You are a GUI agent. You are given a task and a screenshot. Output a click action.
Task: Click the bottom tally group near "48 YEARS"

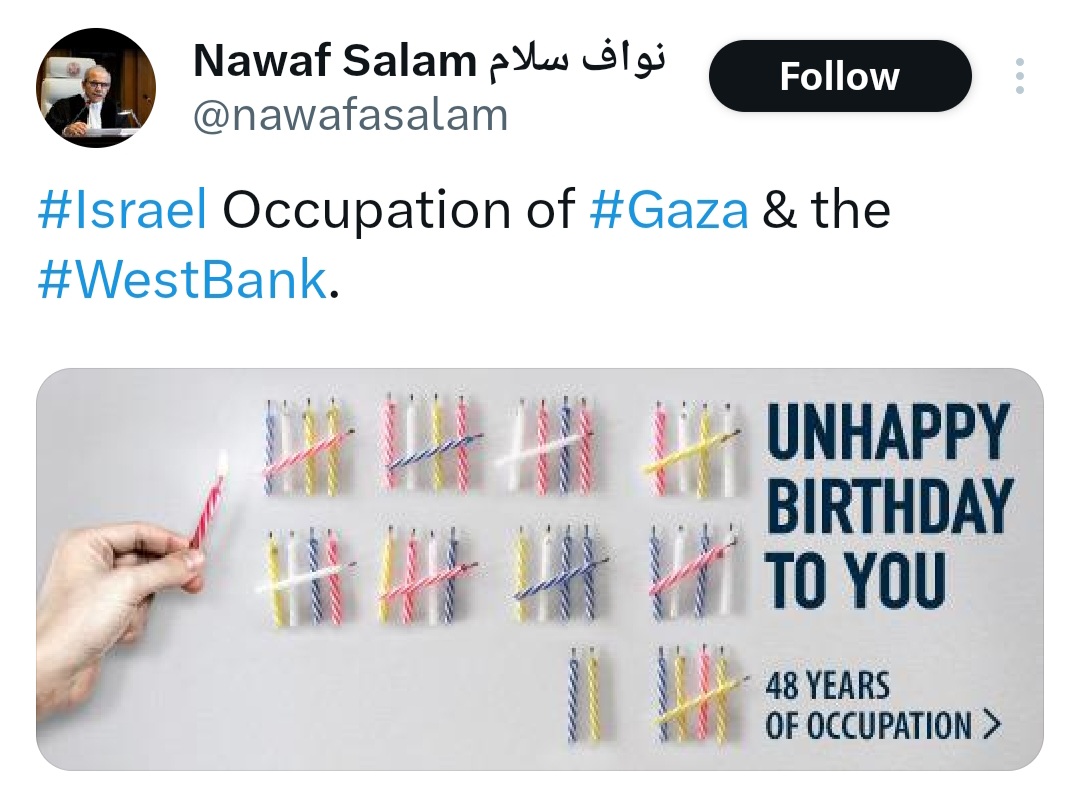(695, 693)
